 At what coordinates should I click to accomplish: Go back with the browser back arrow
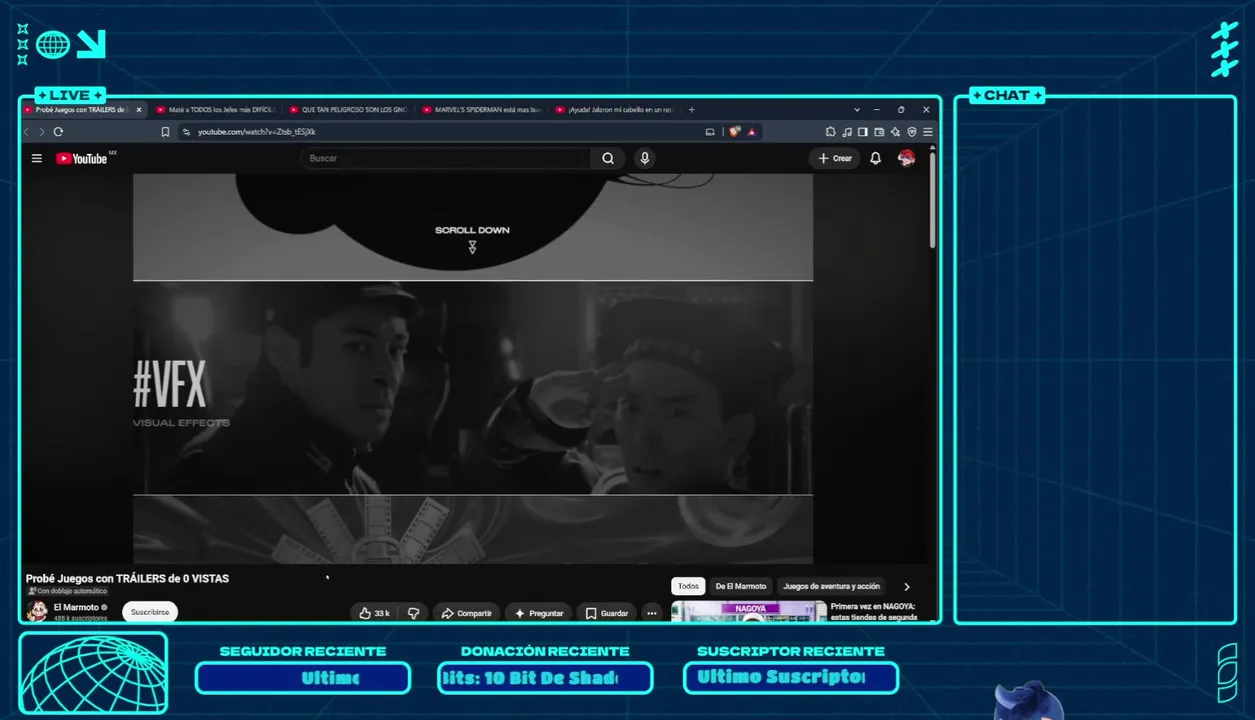pos(27,131)
